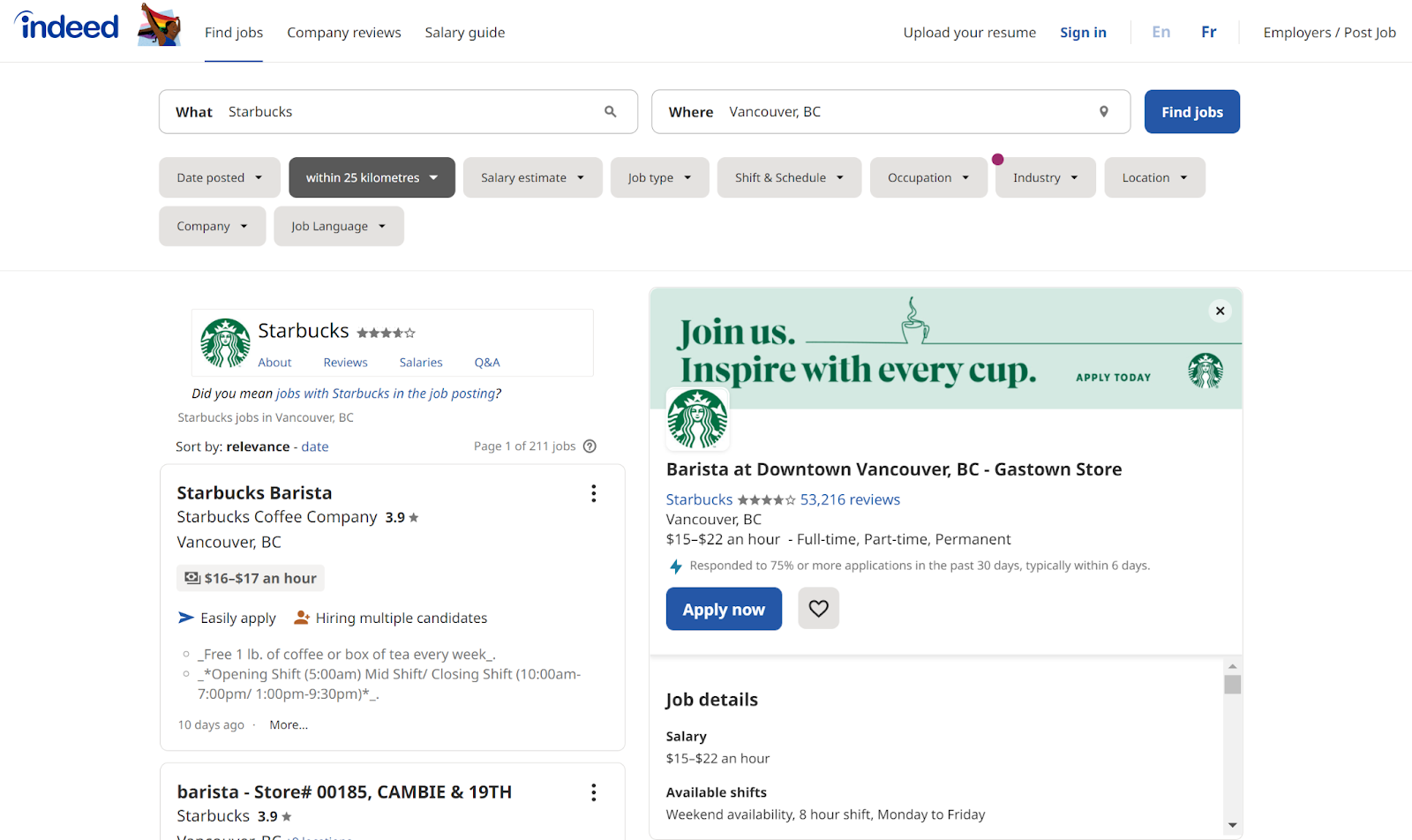Open the Location filter dropdown
Screen dimensions: 1412x840
(1154, 177)
